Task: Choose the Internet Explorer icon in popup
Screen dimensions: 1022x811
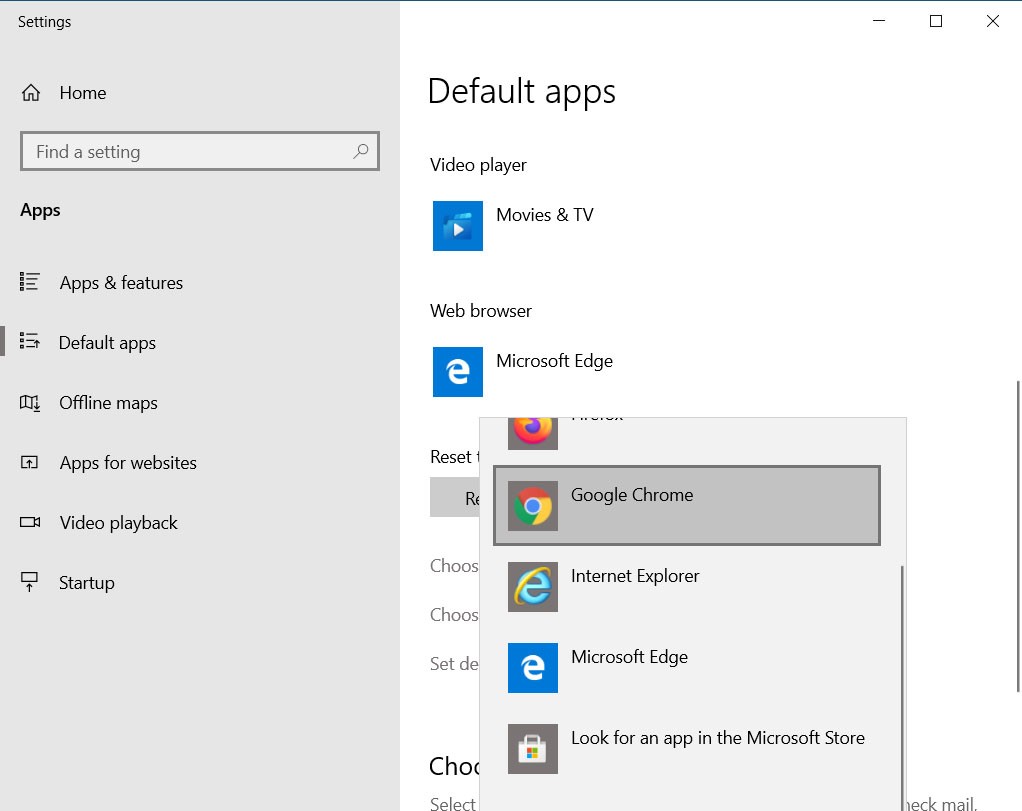Action: tap(533, 587)
